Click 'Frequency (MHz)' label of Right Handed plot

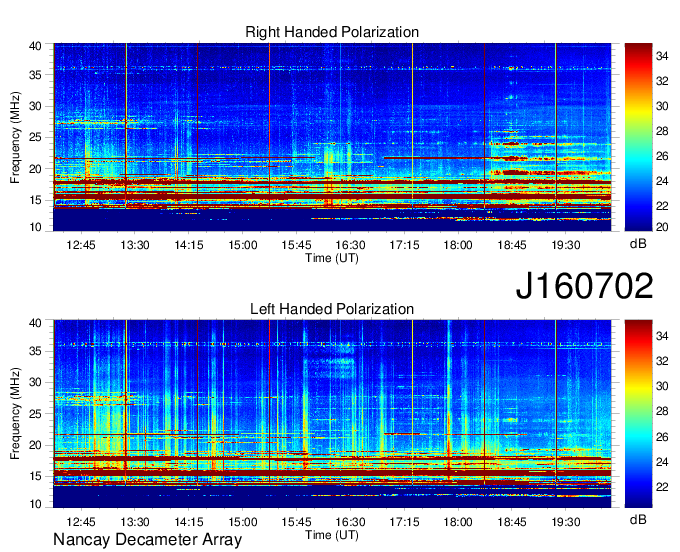pos(15,137)
